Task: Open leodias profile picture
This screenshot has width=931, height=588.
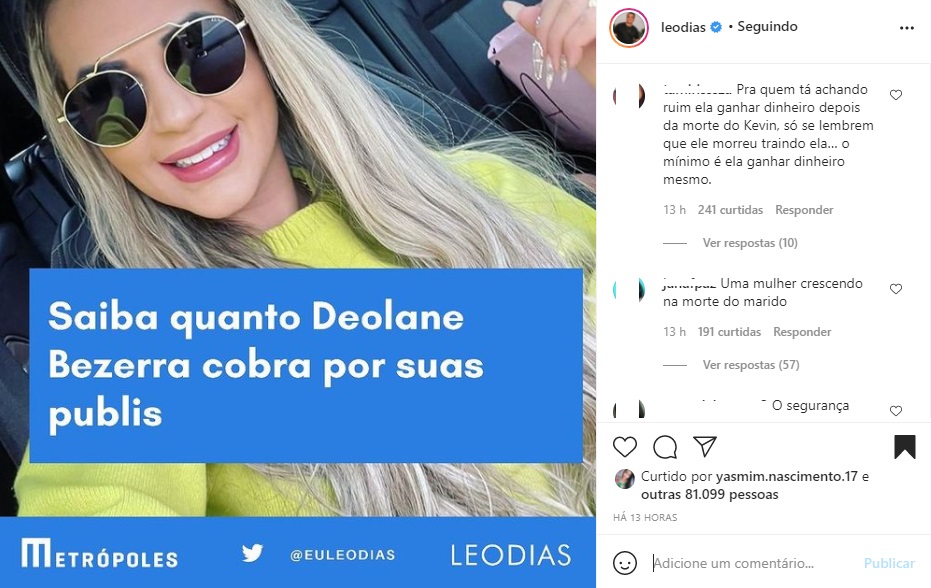Action: [629, 27]
